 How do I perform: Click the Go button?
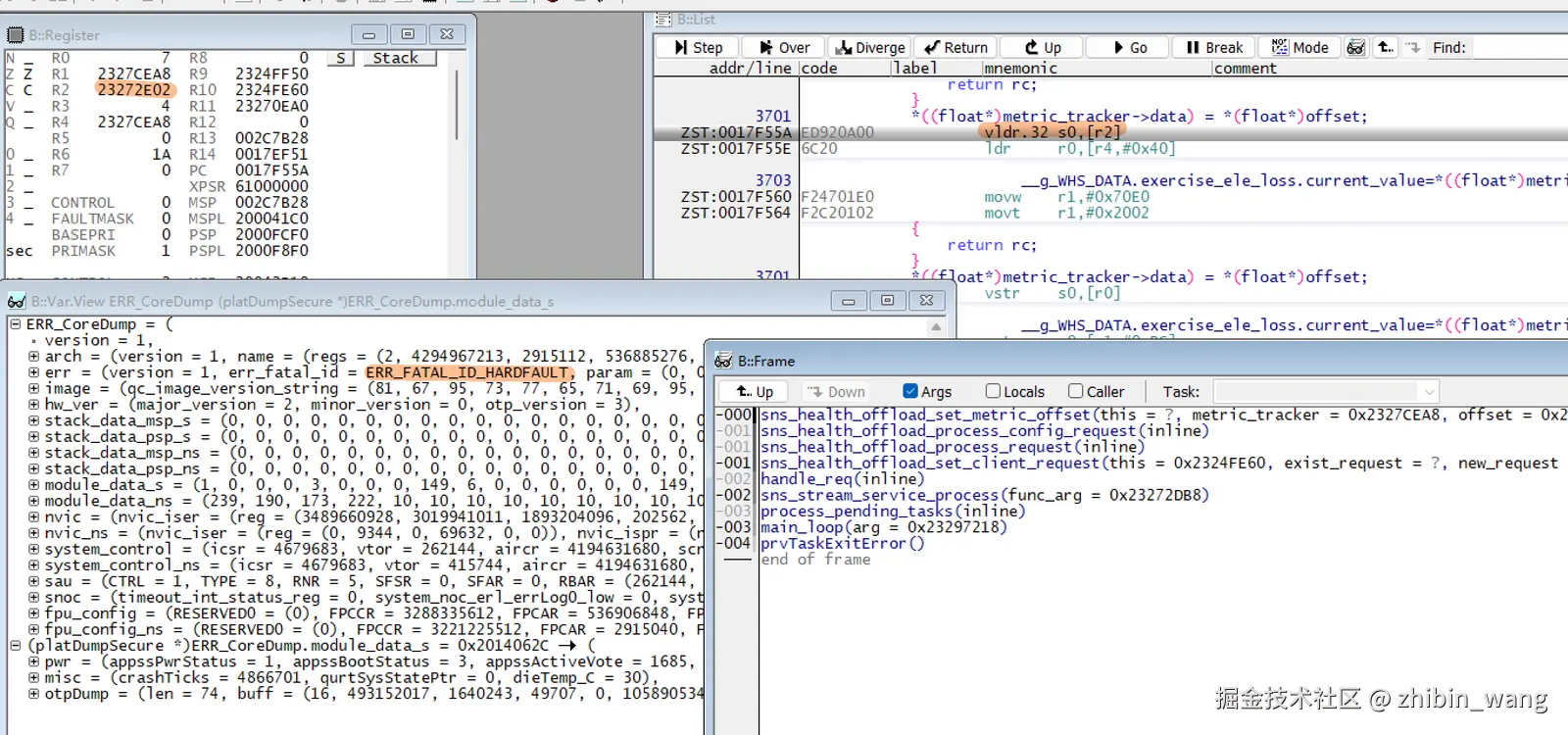1129,47
